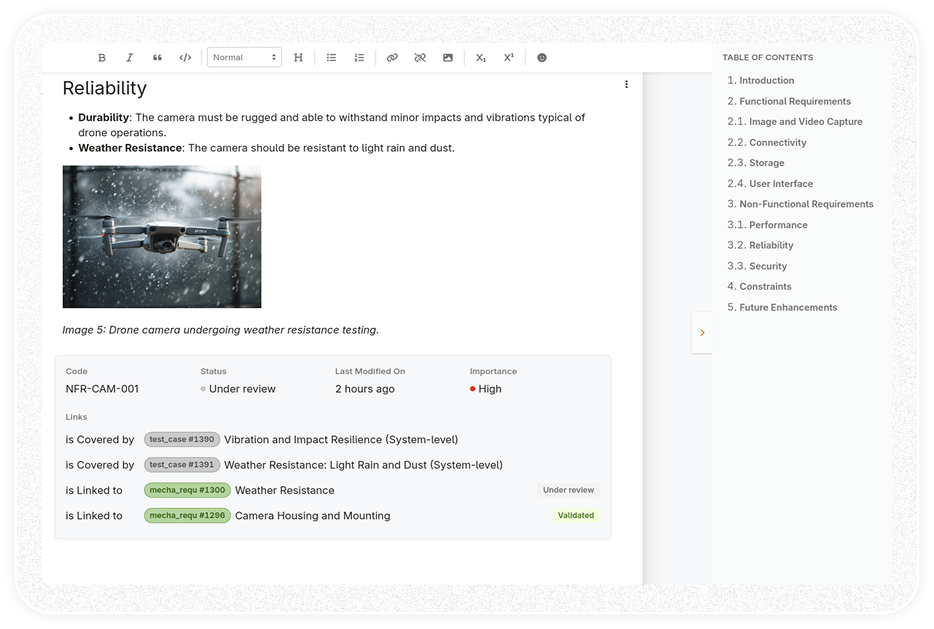Create a bulleted list
Image resolution: width=934 pixels, height=629 pixels.
pos(331,58)
